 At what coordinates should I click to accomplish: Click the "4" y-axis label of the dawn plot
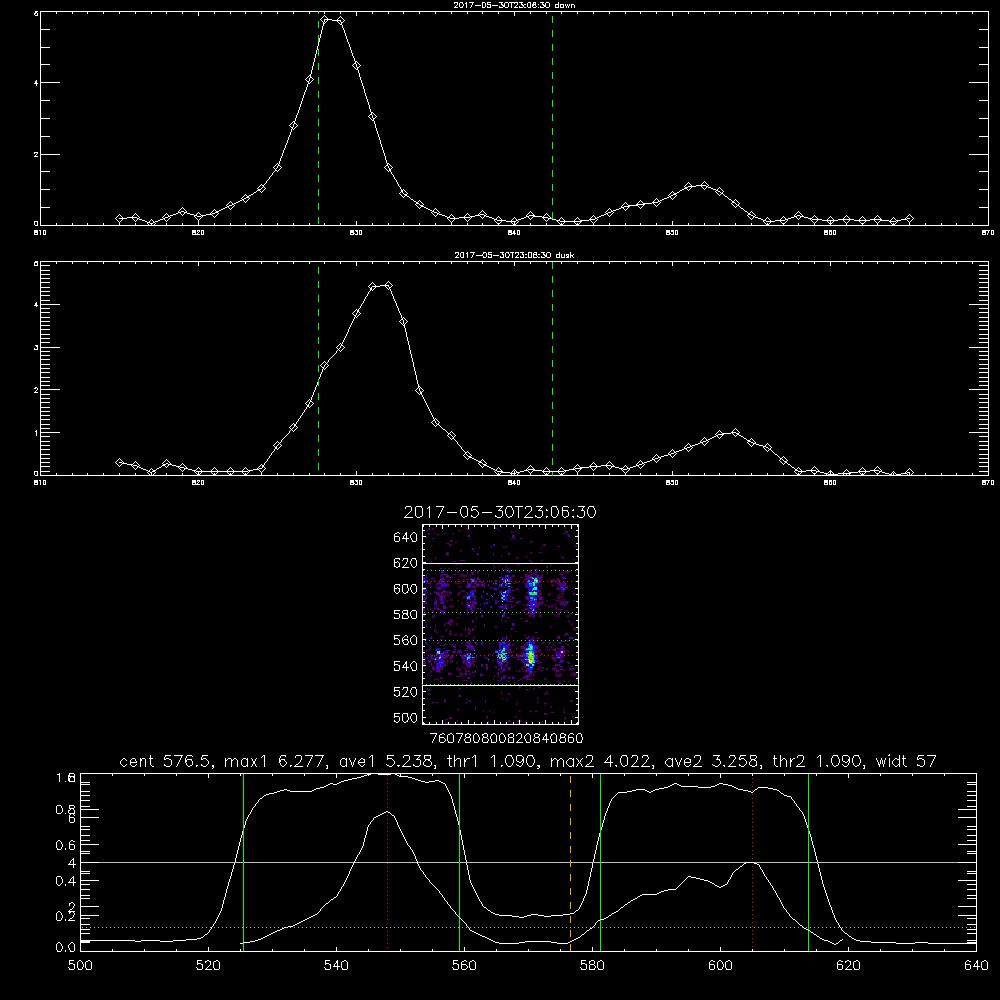tap(36, 83)
